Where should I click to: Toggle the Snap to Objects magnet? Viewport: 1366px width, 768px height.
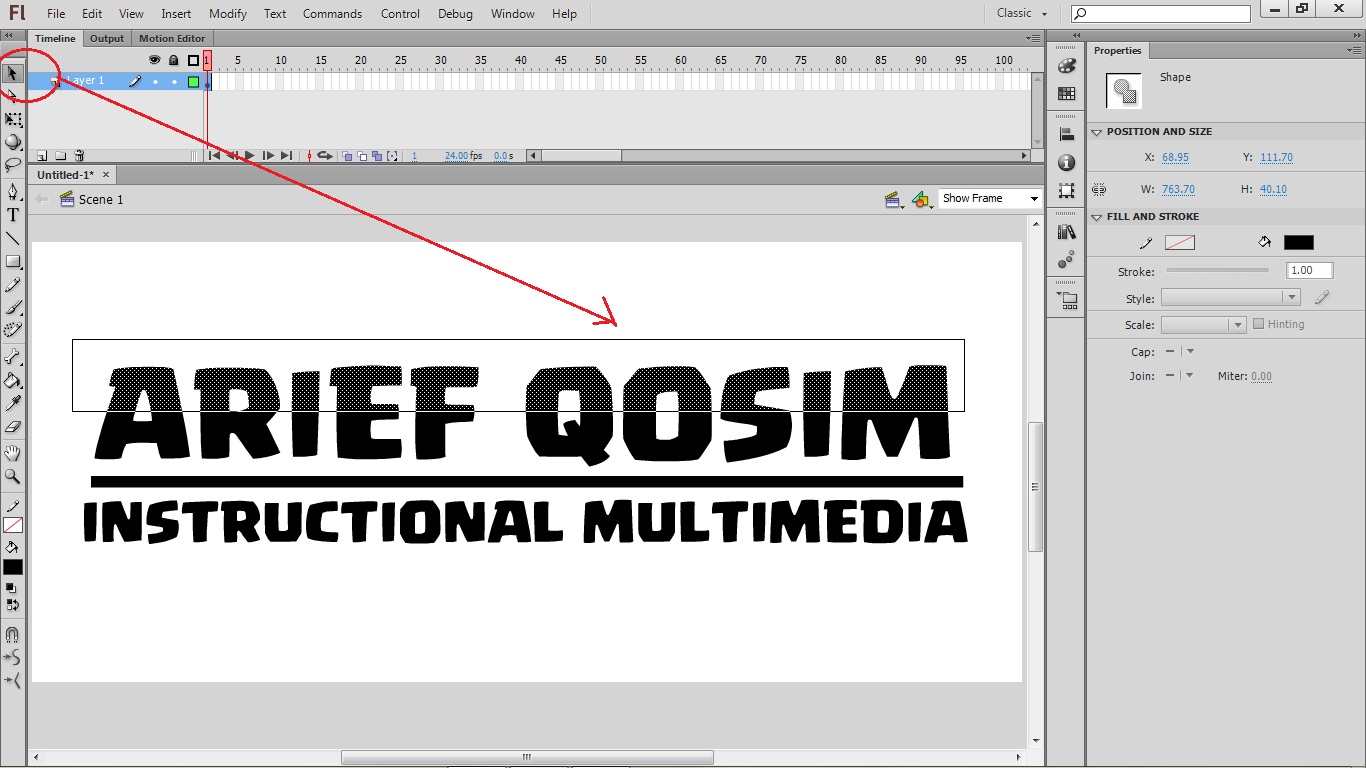(13, 634)
